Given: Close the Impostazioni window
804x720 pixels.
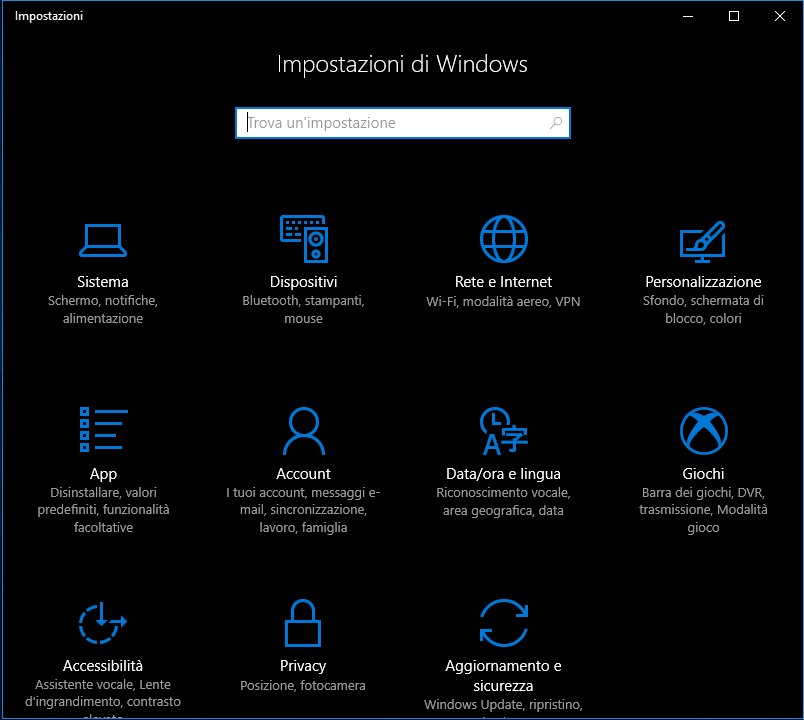Looking at the screenshot, I should pos(780,16).
